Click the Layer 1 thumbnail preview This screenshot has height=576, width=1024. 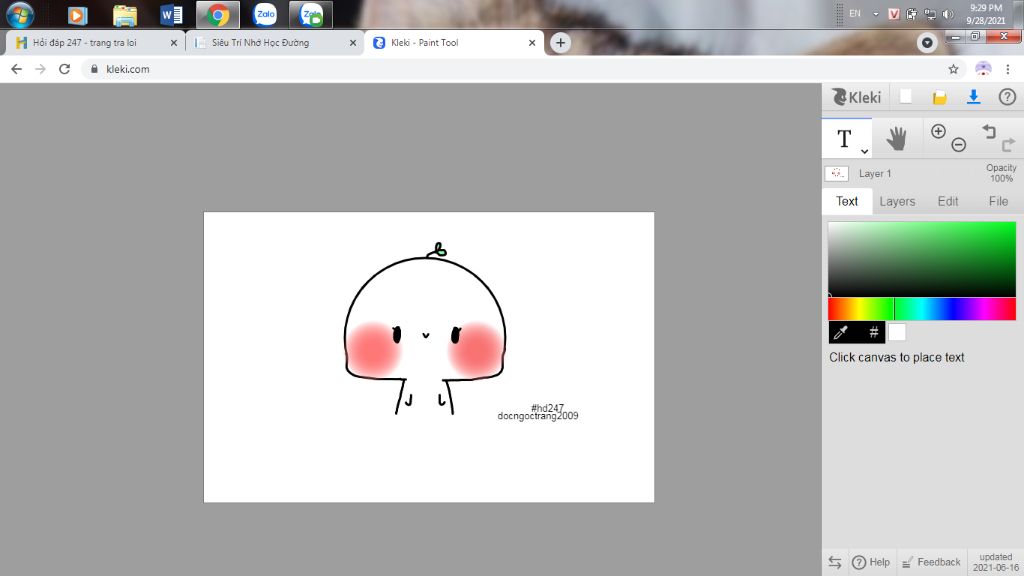pos(837,174)
